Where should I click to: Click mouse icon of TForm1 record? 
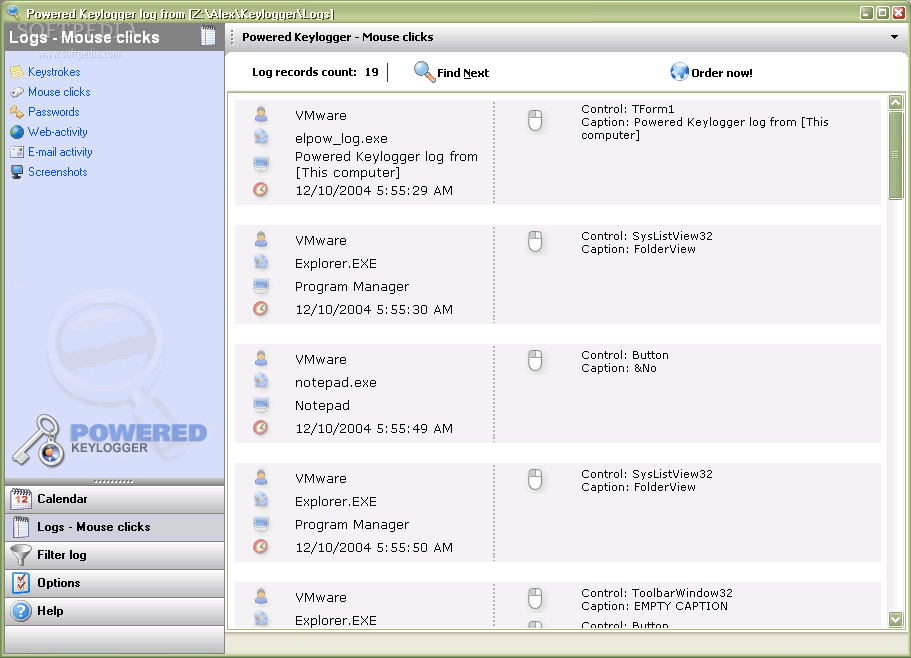535,120
